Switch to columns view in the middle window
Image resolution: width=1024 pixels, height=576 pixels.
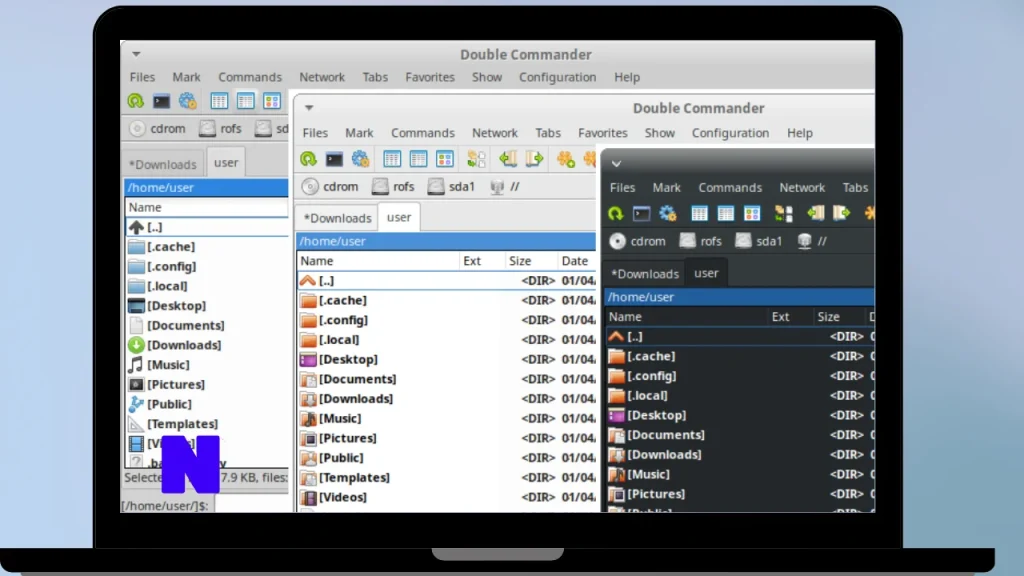(418, 159)
